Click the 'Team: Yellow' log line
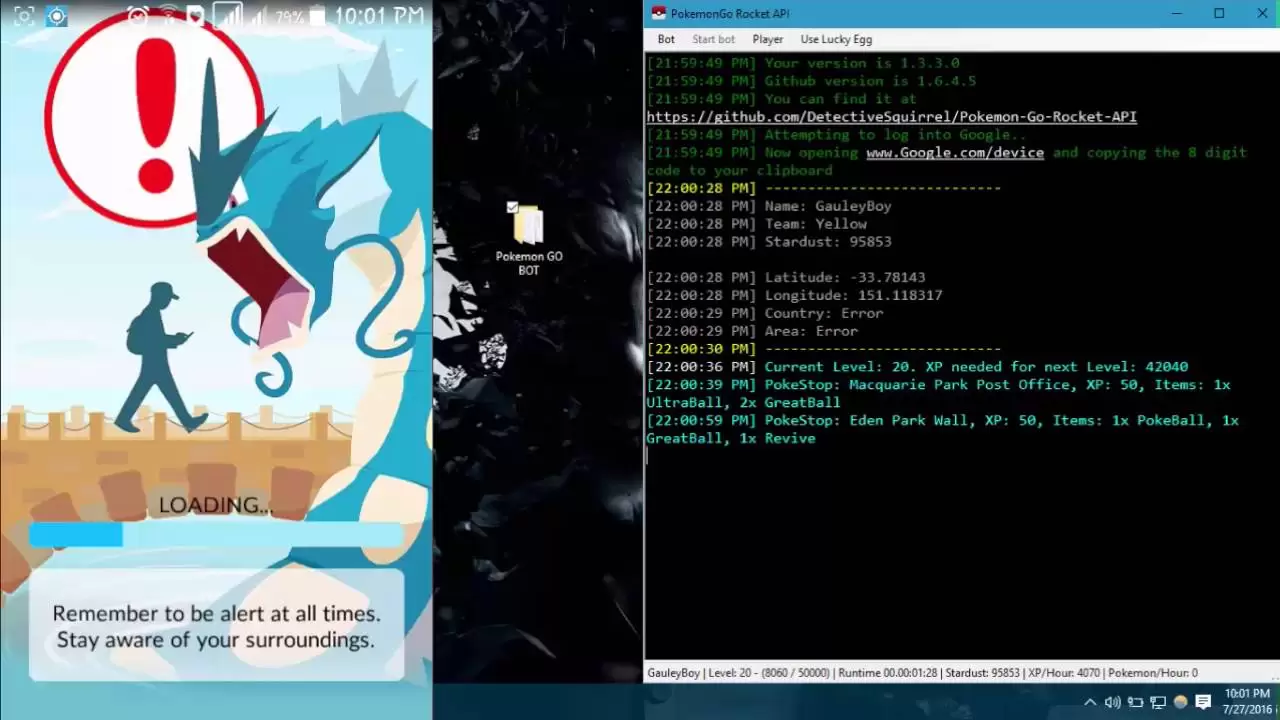This screenshot has width=1280, height=720. tap(757, 224)
